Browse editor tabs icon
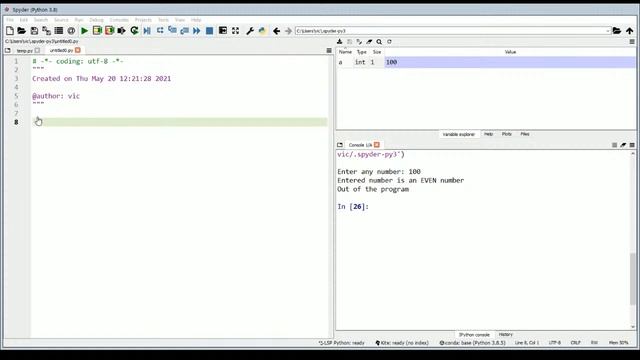Viewport: 640px width, 360px height. [x=8, y=50]
